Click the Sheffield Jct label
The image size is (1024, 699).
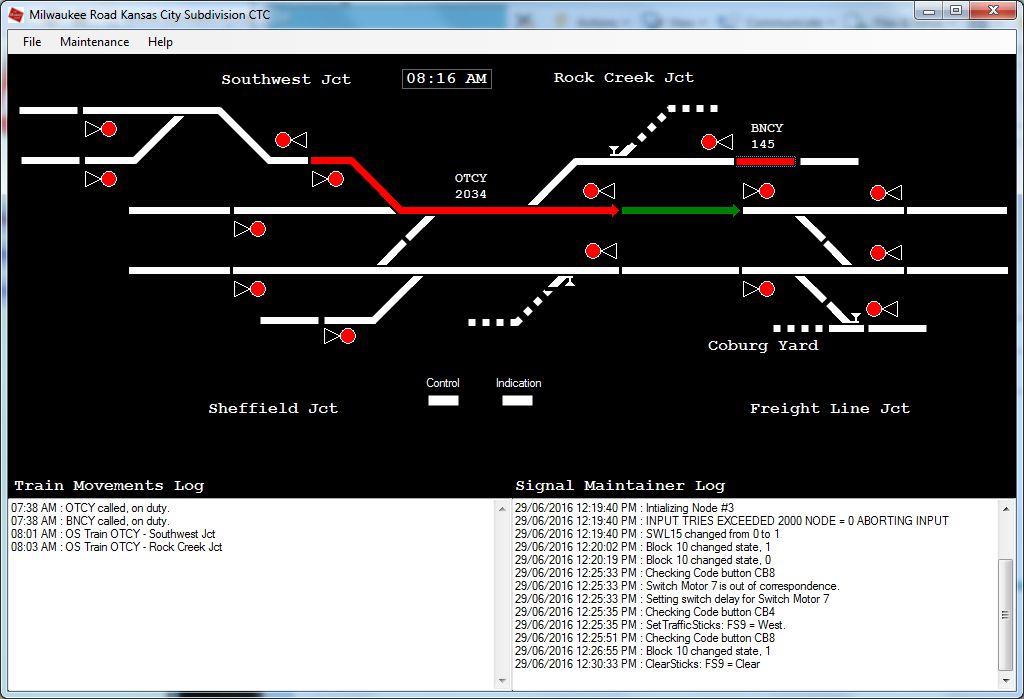(273, 408)
